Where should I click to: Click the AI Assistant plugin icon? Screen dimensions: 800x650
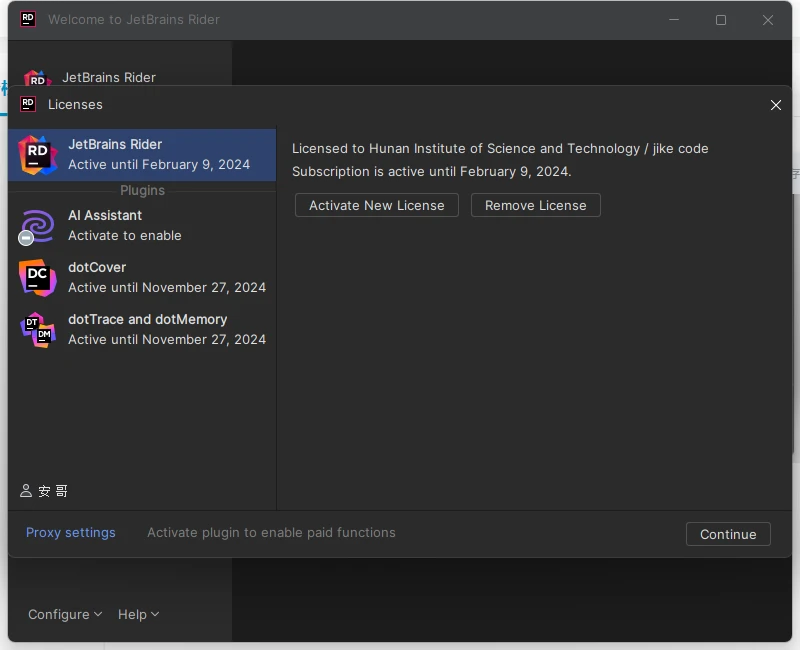38,226
